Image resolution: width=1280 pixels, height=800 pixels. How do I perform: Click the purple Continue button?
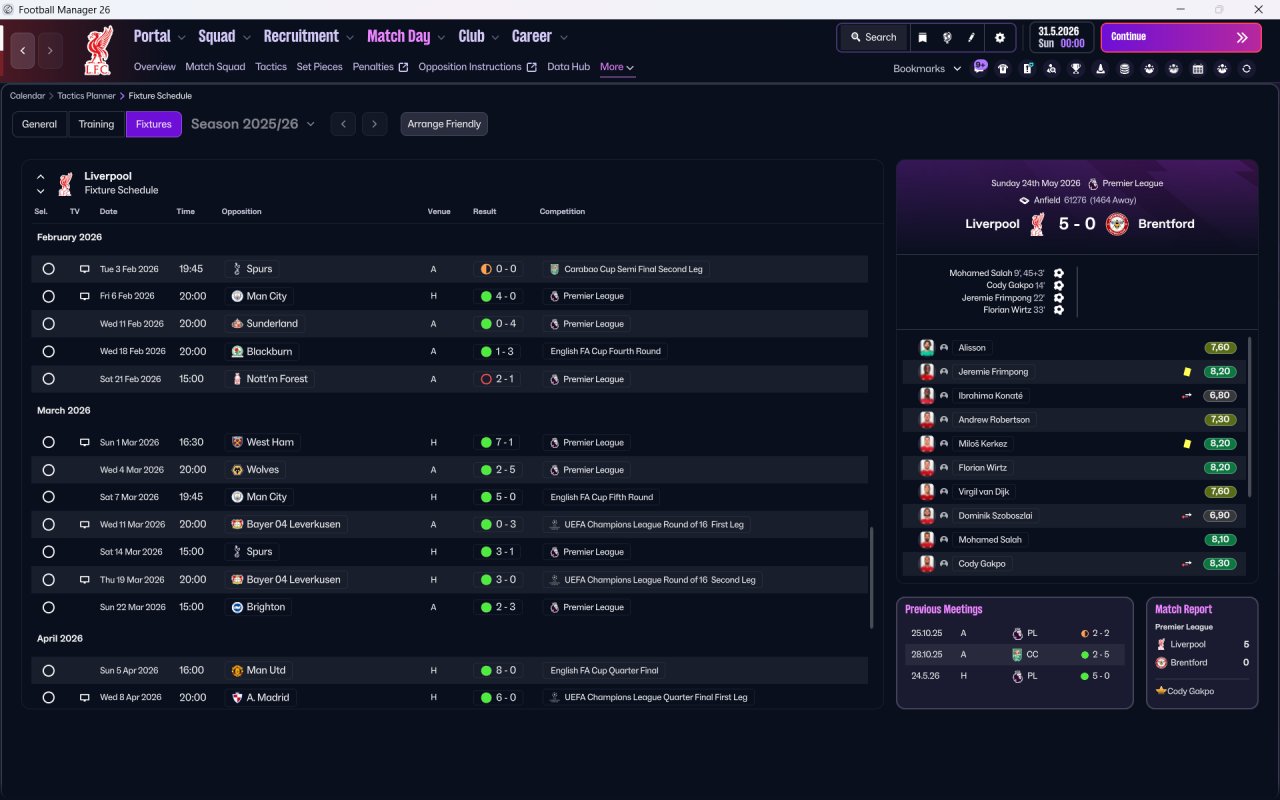coord(1181,37)
